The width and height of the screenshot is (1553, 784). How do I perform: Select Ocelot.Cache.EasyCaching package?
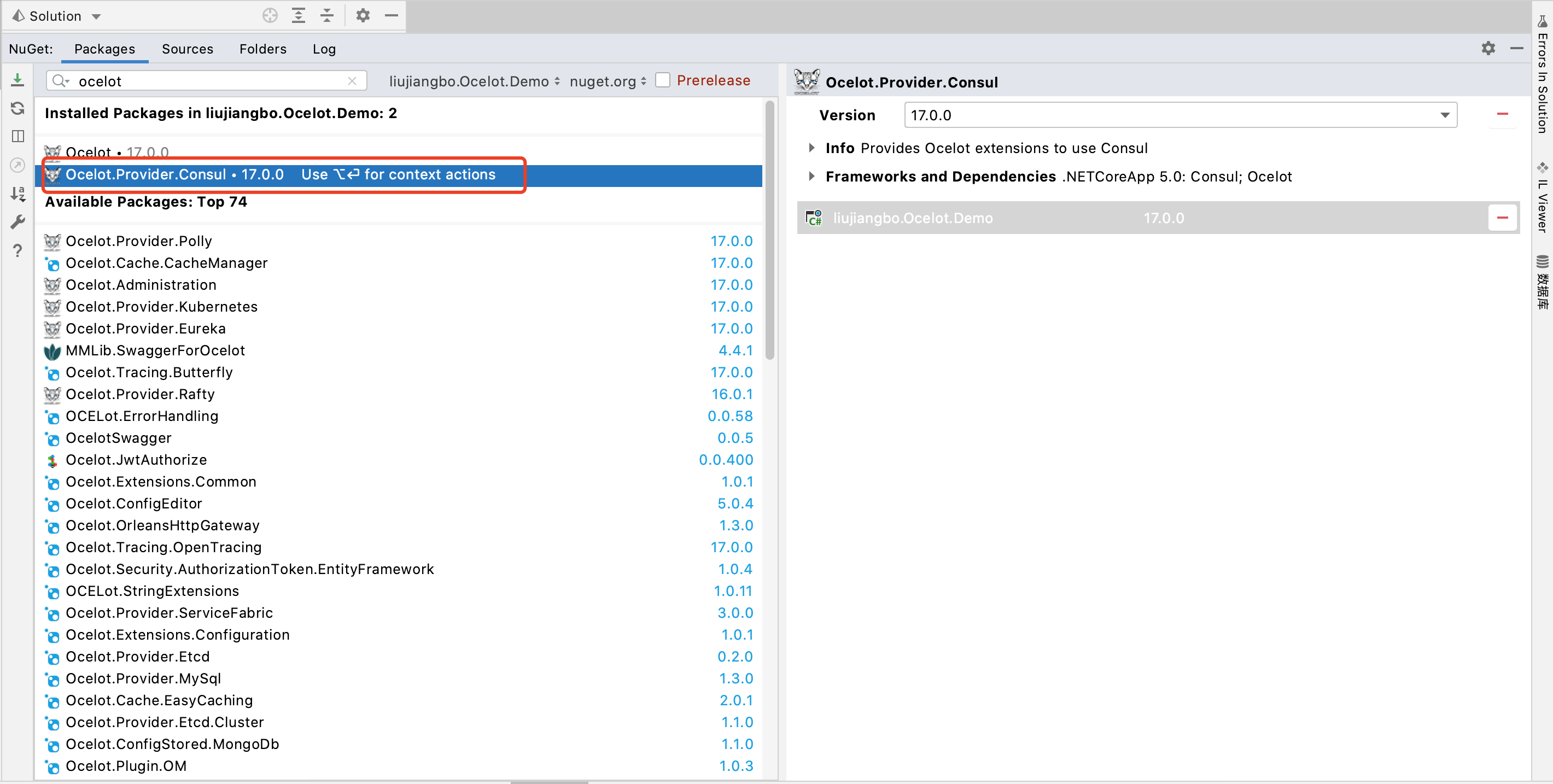pos(399,700)
